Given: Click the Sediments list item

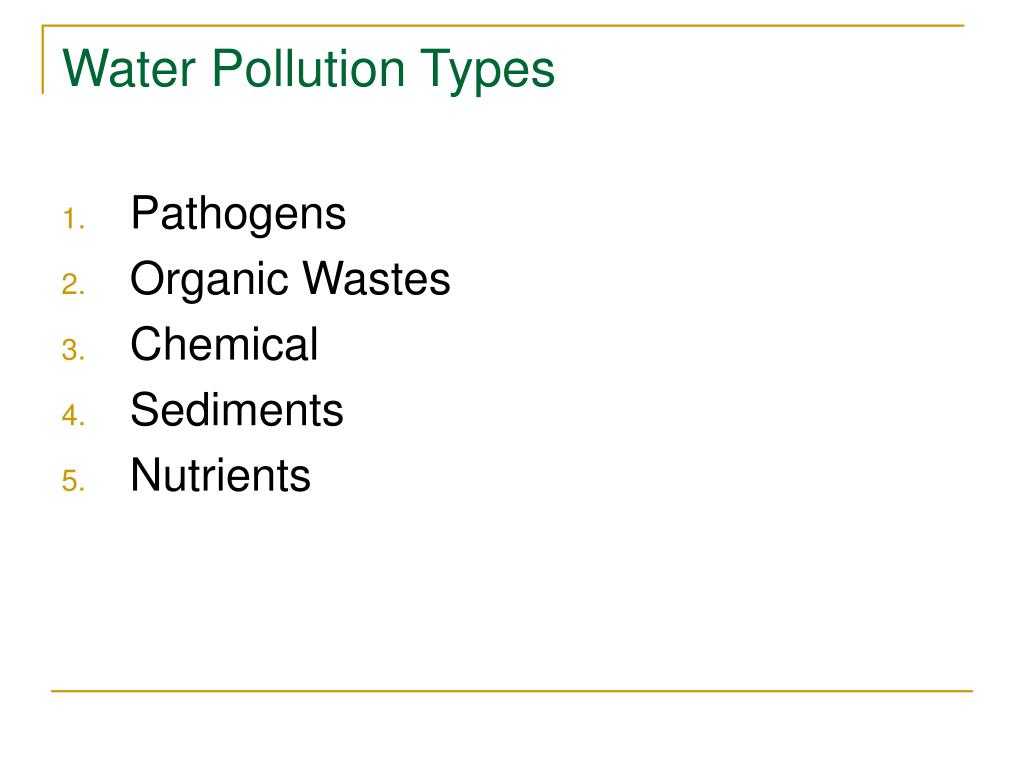Looking at the screenshot, I should click(x=236, y=409).
